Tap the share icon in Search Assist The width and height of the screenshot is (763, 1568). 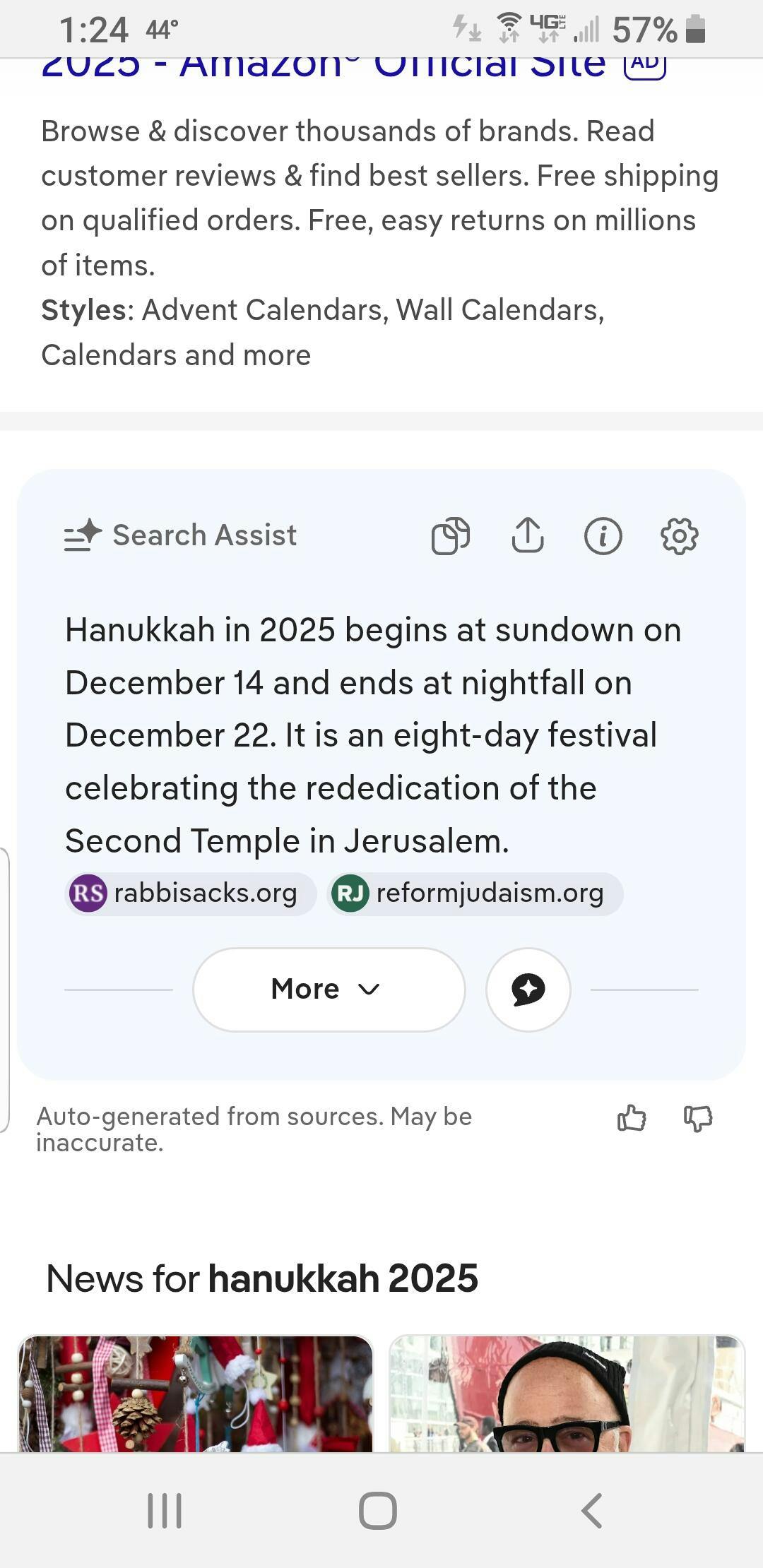tap(527, 535)
